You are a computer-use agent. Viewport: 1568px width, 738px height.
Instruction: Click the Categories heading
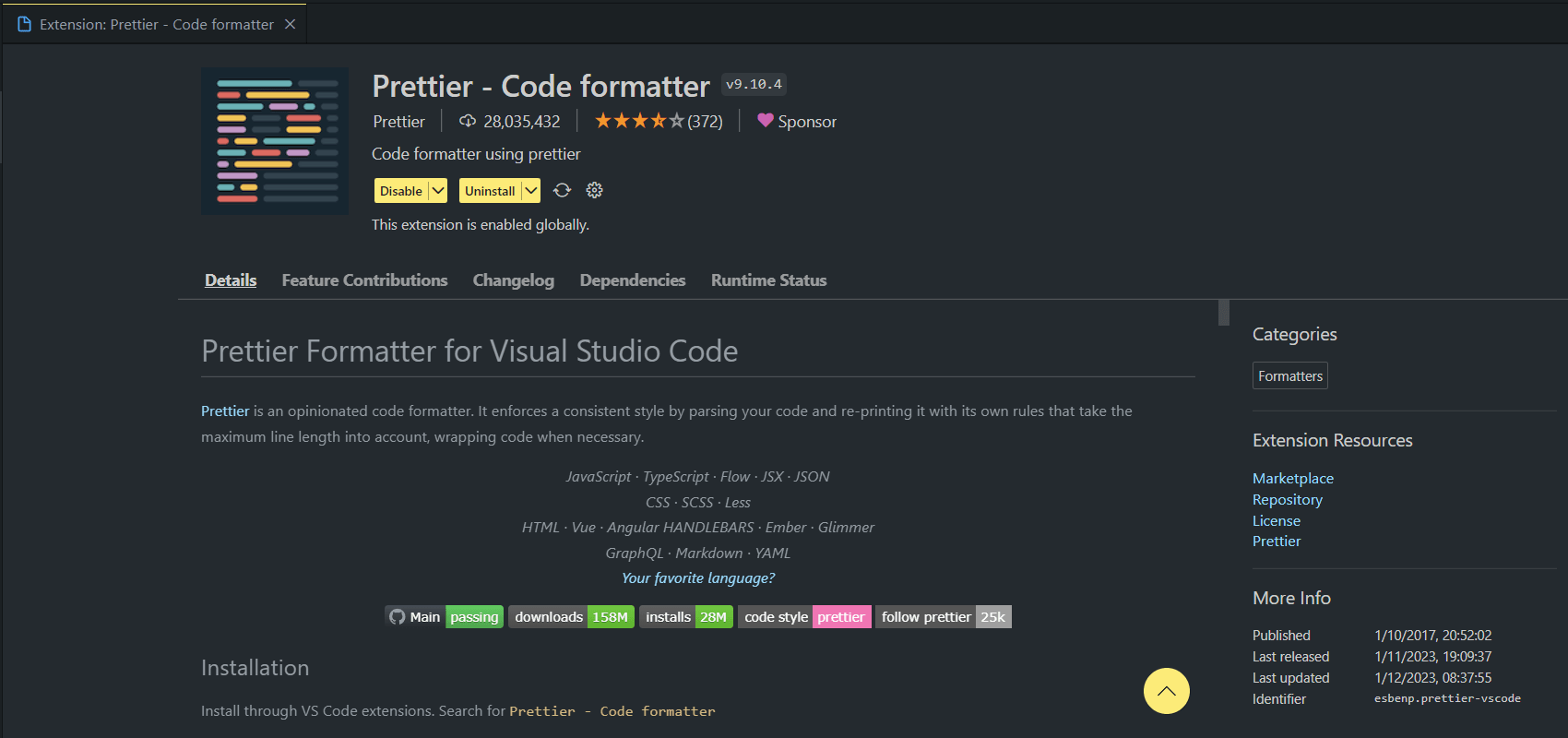(x=1295, y=335)
